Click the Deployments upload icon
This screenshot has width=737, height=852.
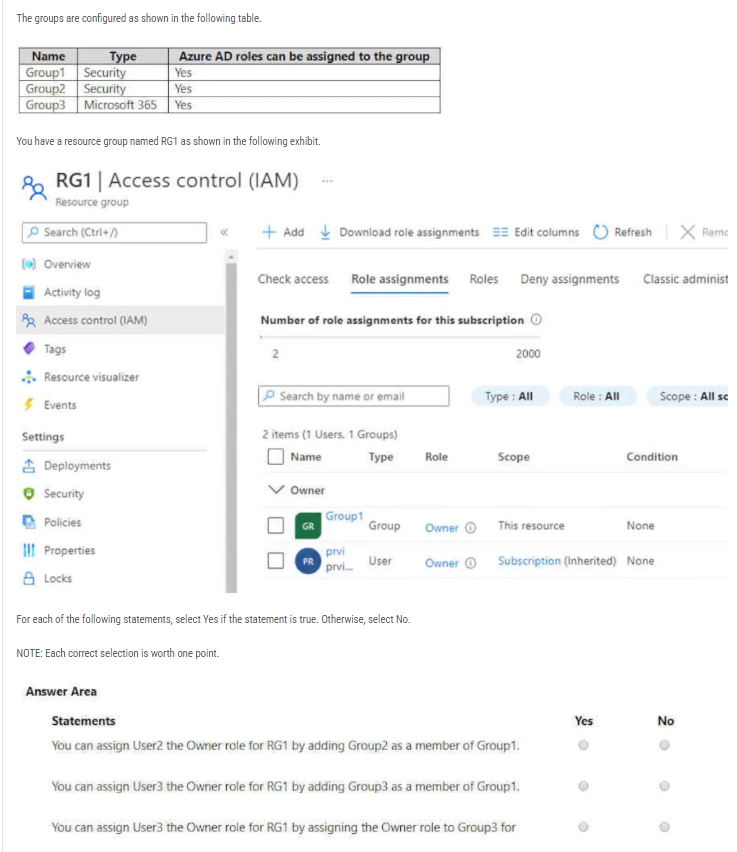pyautogui.click(x=29, y=466)
